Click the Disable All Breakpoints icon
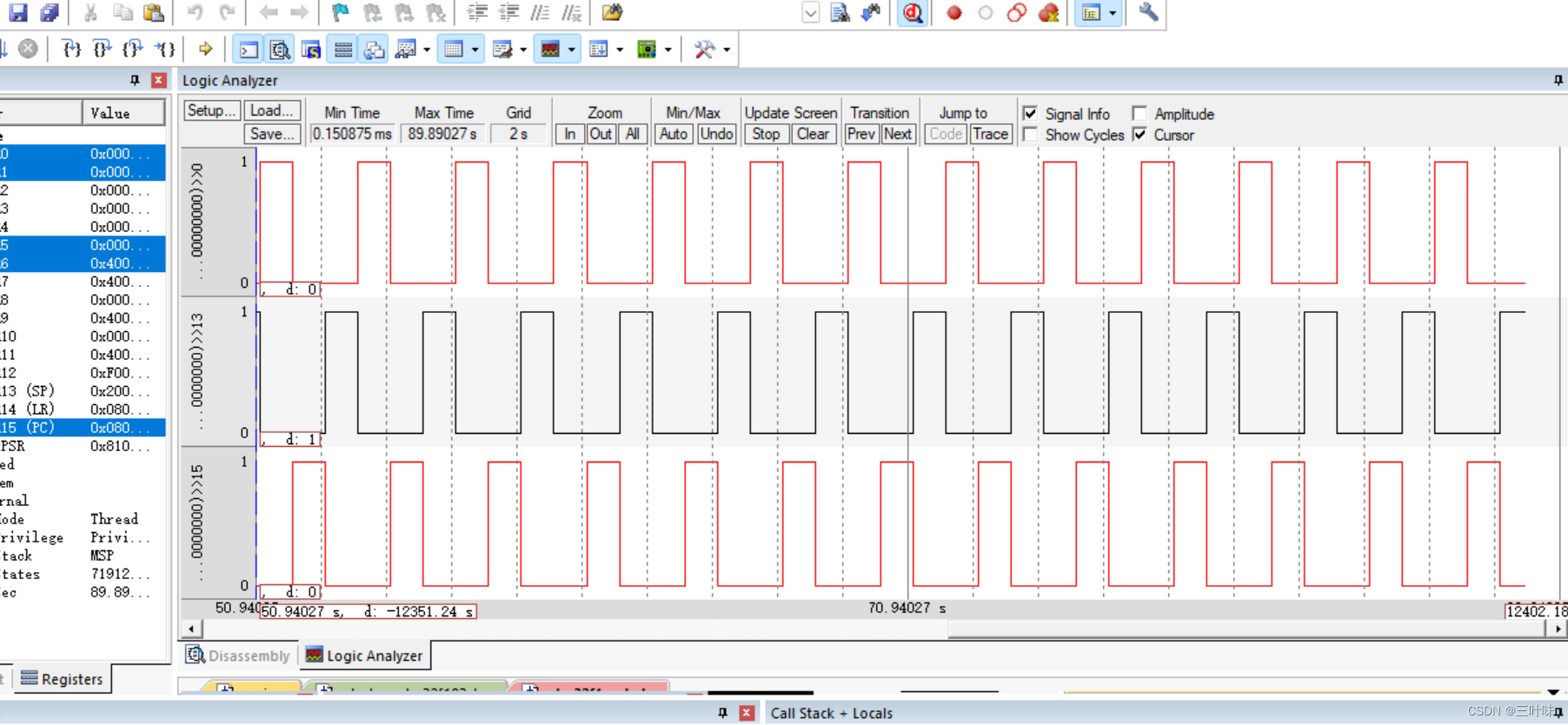The image size is (1568, 725). [x=1016, y=12]
